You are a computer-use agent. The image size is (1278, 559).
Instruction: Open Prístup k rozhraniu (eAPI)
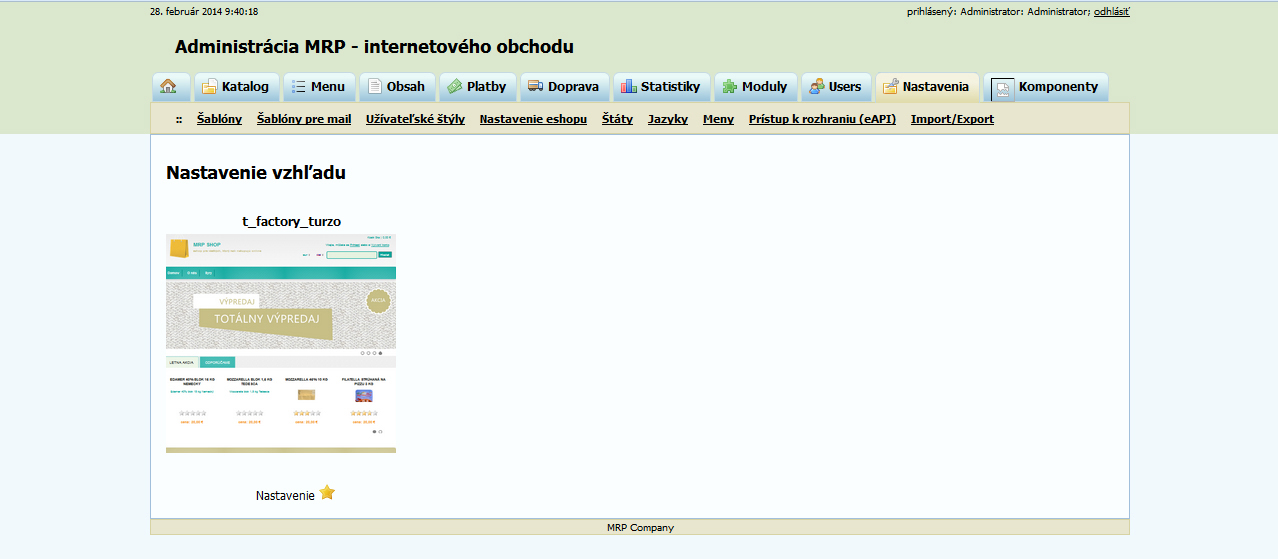[x=822, y=119]
